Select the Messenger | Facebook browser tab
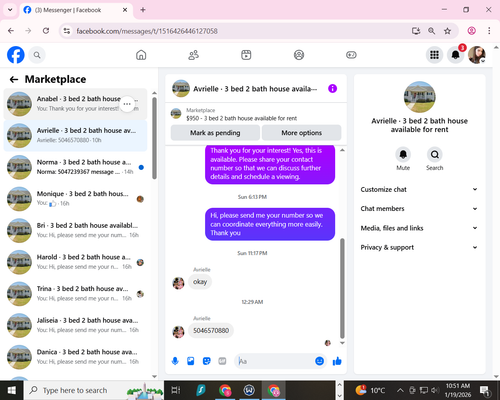The height and width of the screenshot is (400, 500). click(76, 10)
